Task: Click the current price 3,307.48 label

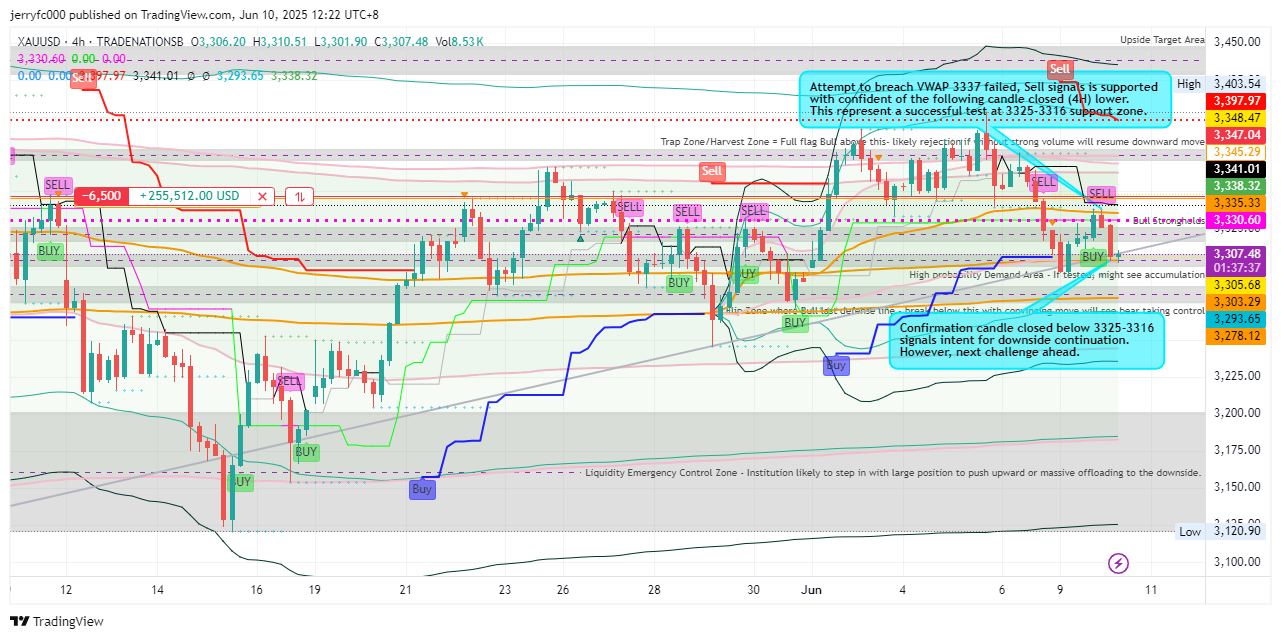Action: coord(1237,254)
